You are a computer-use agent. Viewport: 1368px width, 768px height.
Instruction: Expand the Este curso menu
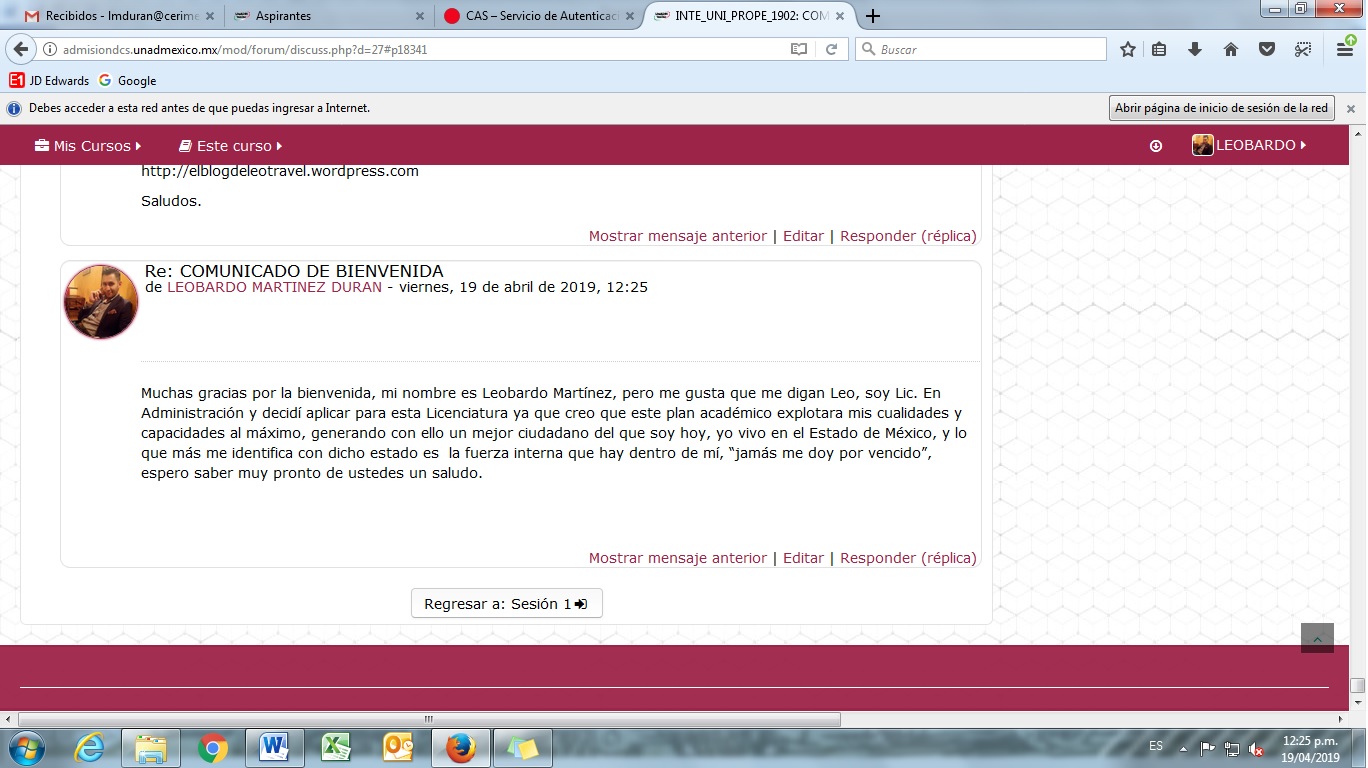pos(231,146)
